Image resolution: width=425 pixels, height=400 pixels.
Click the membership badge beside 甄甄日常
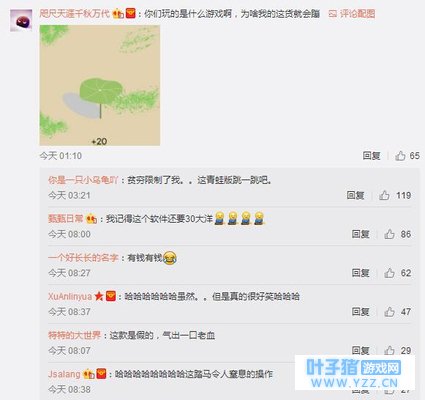[91, 219]
